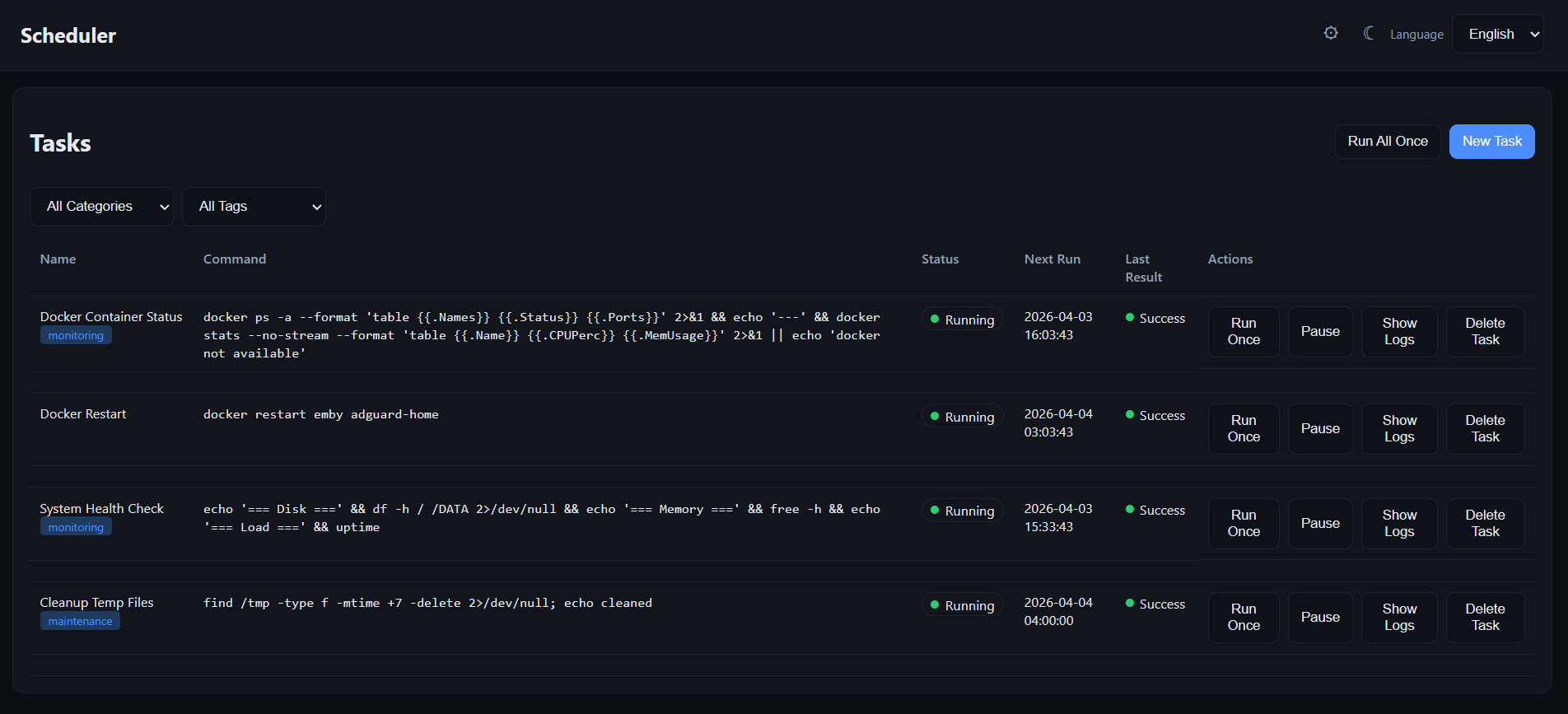Image resolution: width=1568 pixels, height=714 pixels.
Task: Click the Scheduler title in header
Action: (68, 35)
